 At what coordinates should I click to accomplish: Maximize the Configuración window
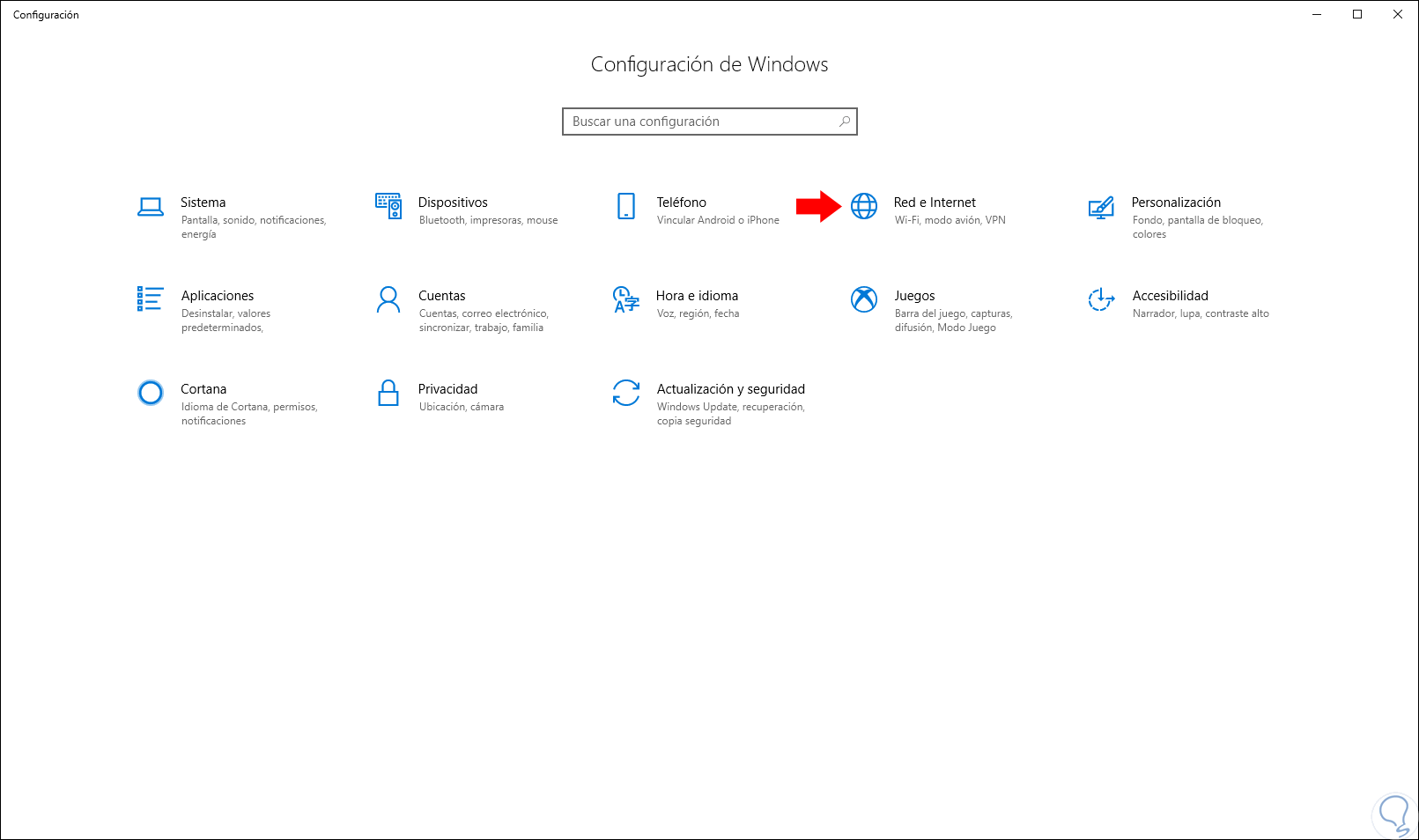1357,14
